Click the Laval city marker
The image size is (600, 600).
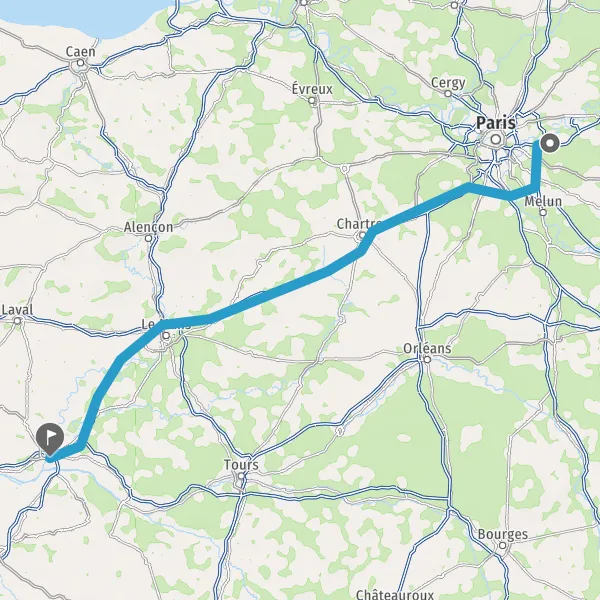tap(18, 321)
